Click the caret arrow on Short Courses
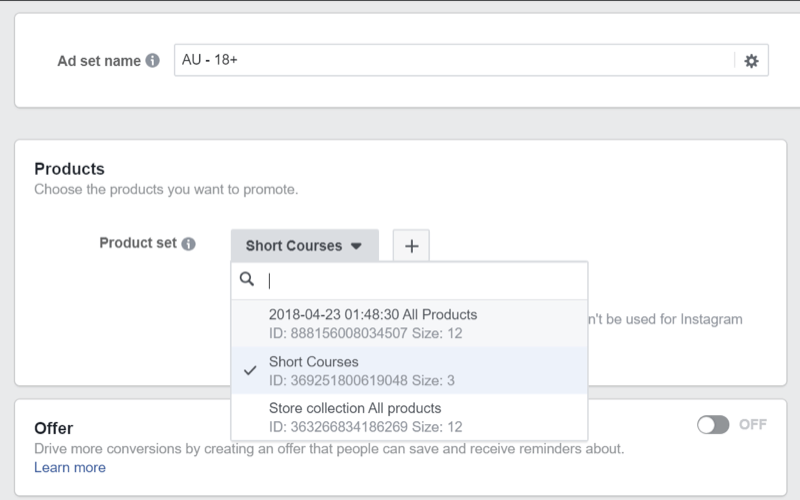Screen dimensions: 800x500 (357, 246)
